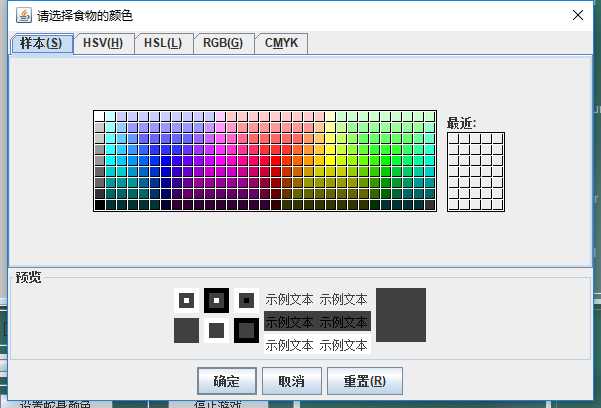Switch to the 样本(S) tab

(41, 43)
